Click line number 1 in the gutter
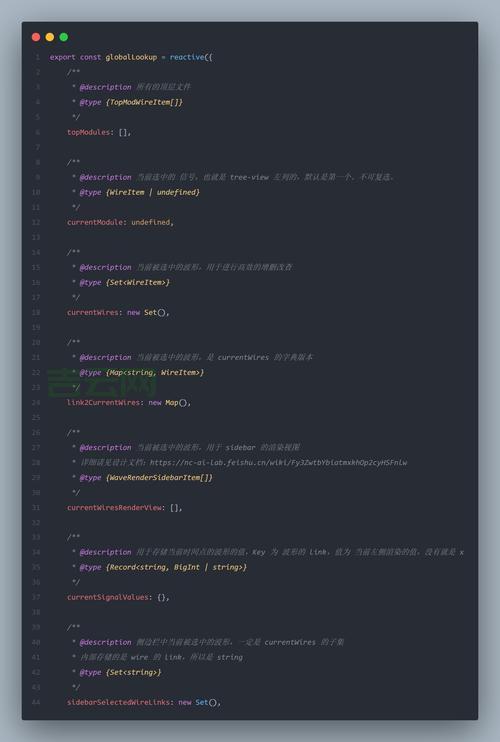 [37, 57]
